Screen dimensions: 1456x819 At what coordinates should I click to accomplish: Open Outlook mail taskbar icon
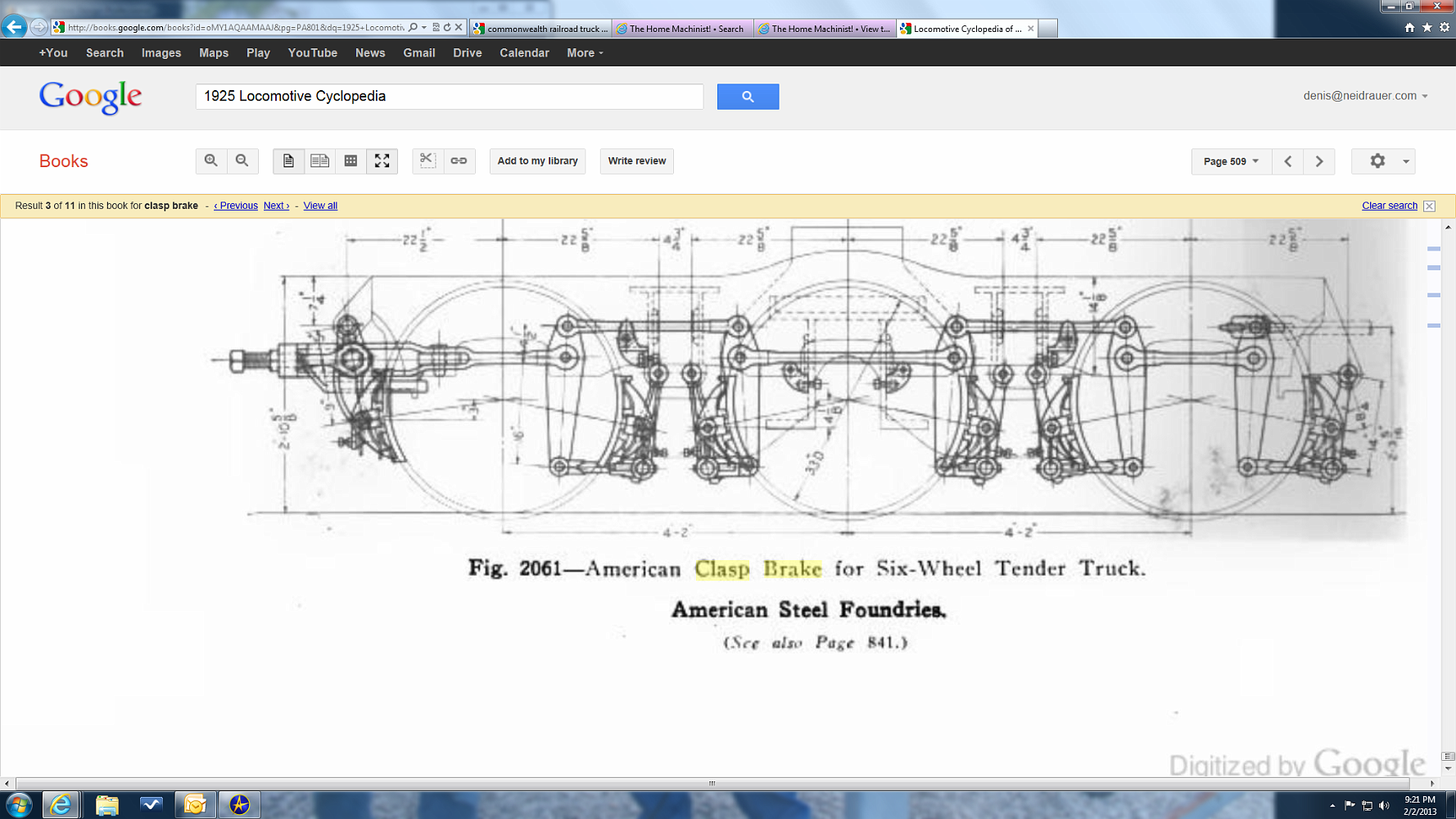pyautogui.click(x=195, y=805)
